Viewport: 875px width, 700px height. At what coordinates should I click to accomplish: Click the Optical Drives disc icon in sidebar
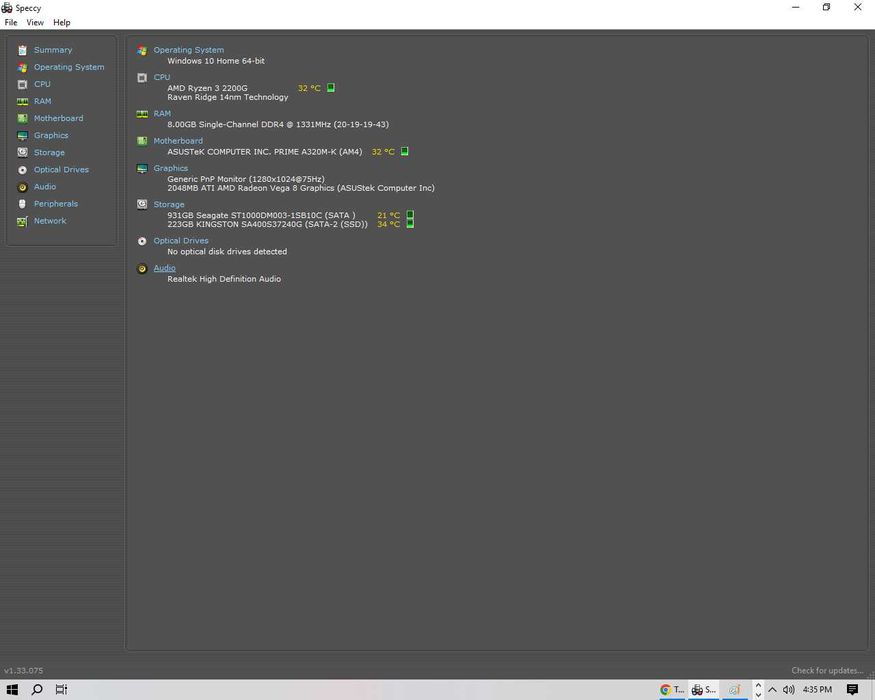[22, 170]
